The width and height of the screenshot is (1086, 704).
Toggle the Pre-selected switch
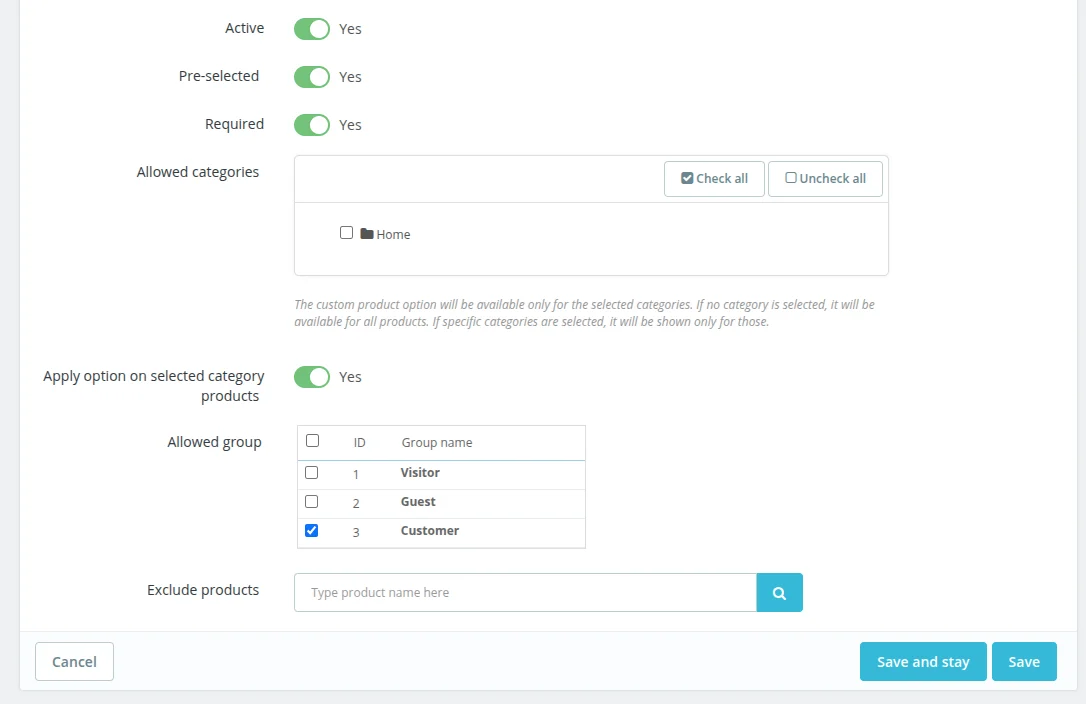312,77
